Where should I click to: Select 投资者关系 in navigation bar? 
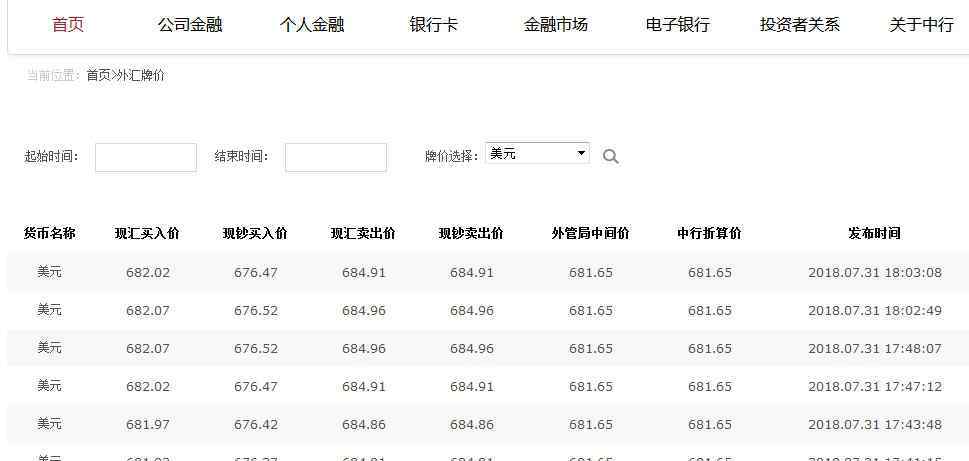pos(800,25)
